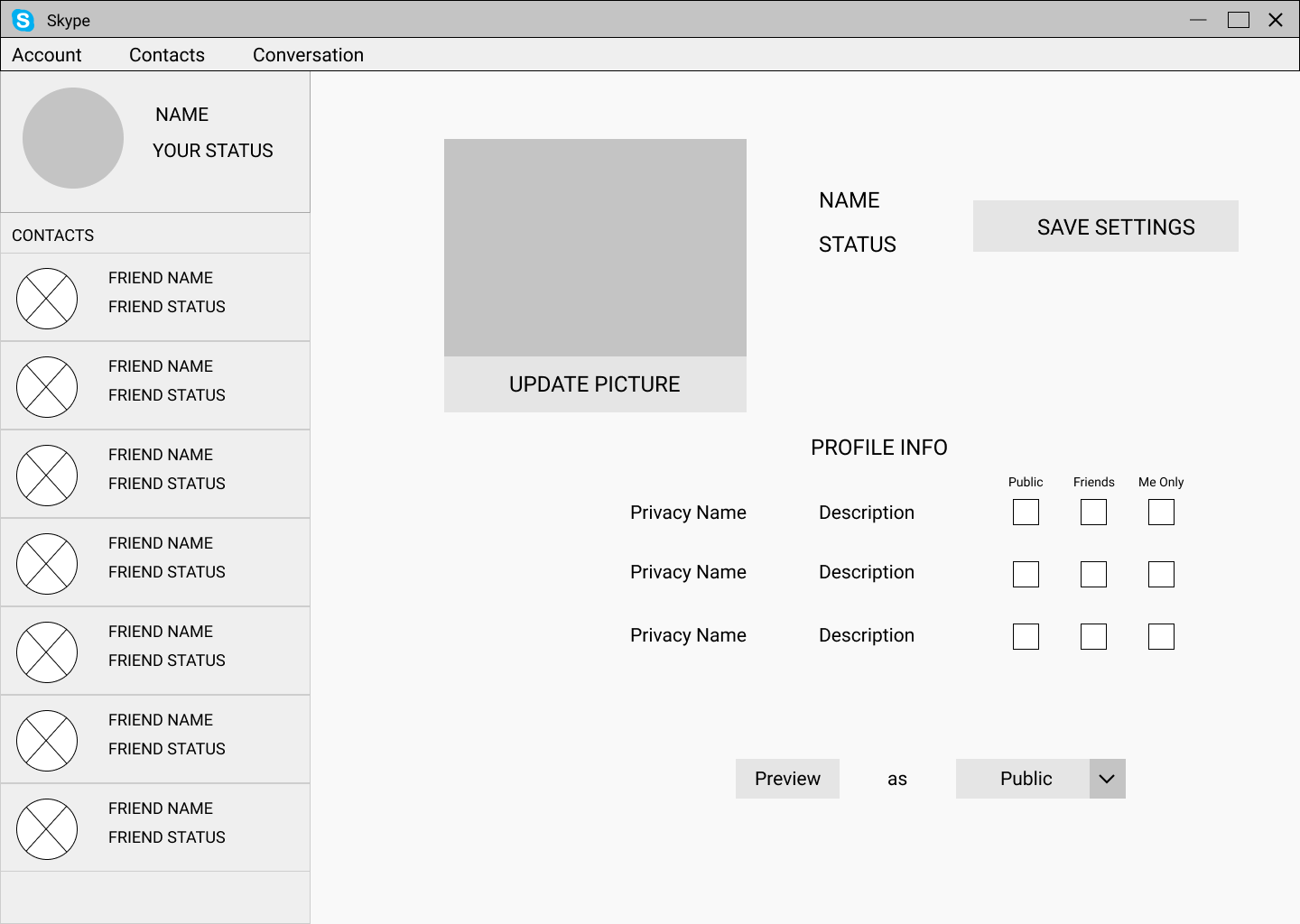Select the fourth contact's avatar circle
Image resolution: width=1300 pixels, height=924 pixels.
click(47, 562)
